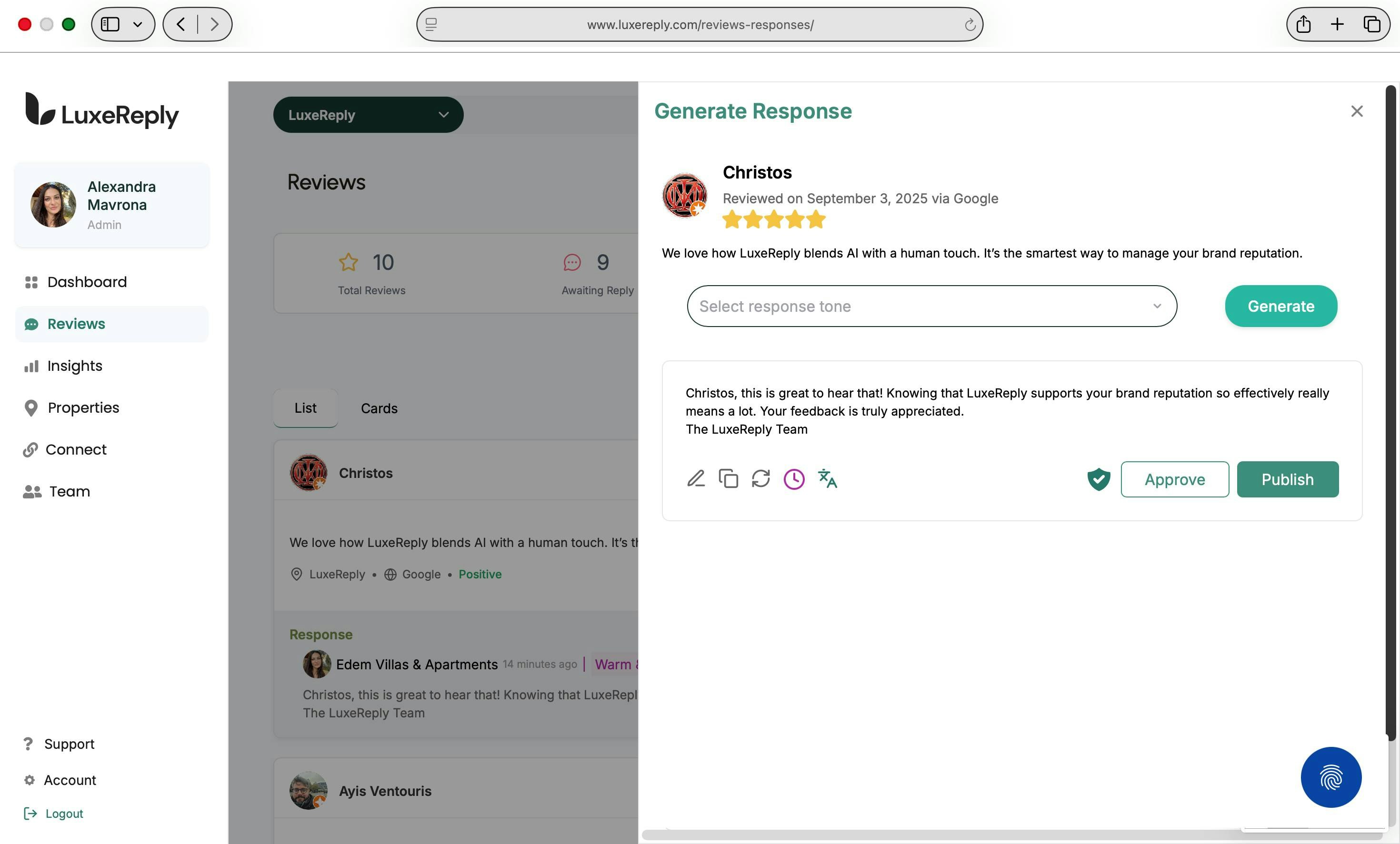Click the Safari share icon
This screenshot has width=1400, height=844.
pyautogui.click(x=1303, y=24)
